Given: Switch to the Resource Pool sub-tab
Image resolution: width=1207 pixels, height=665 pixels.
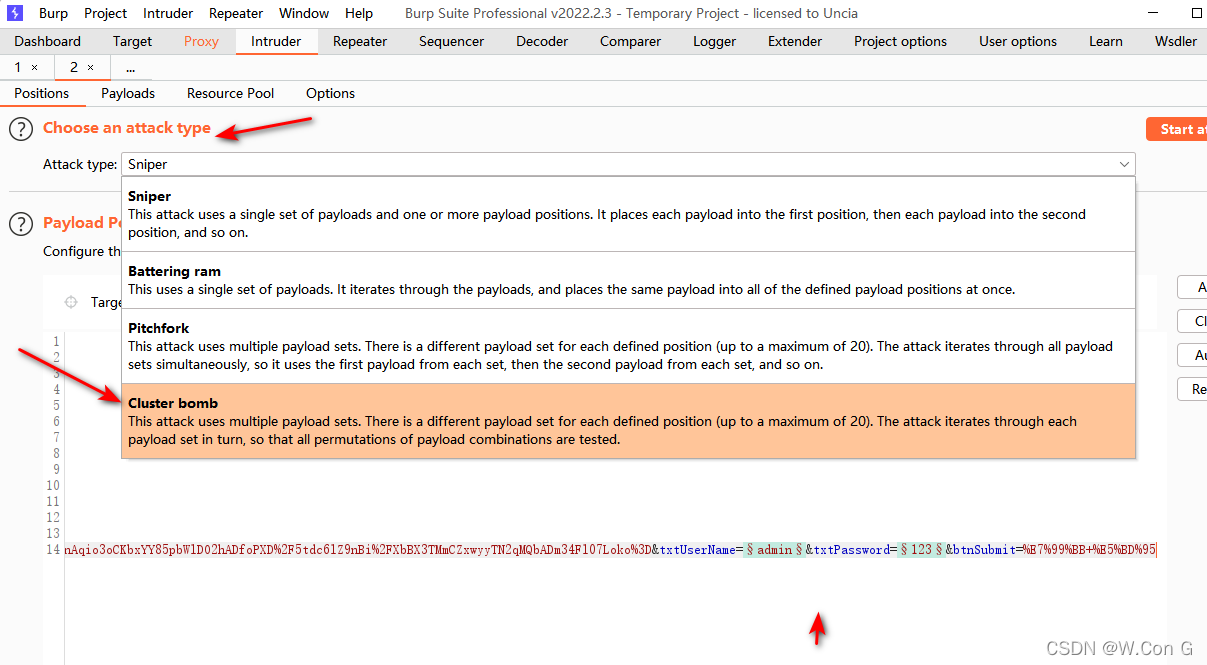Looking at the screenshot, I should pyautogui.click(x=230, y=93).
